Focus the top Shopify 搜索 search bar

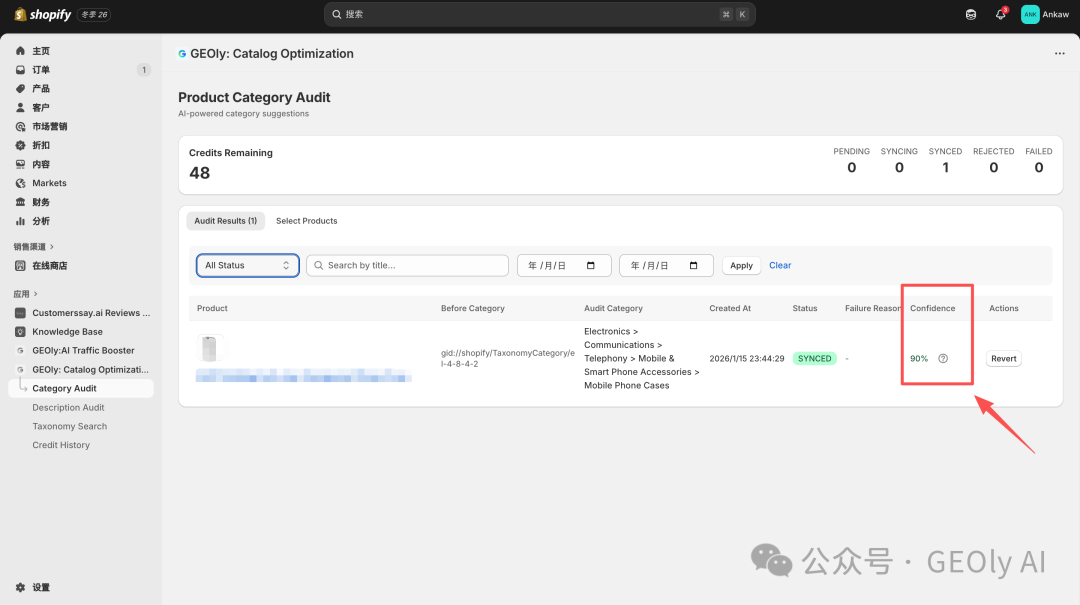coord(539,14)
